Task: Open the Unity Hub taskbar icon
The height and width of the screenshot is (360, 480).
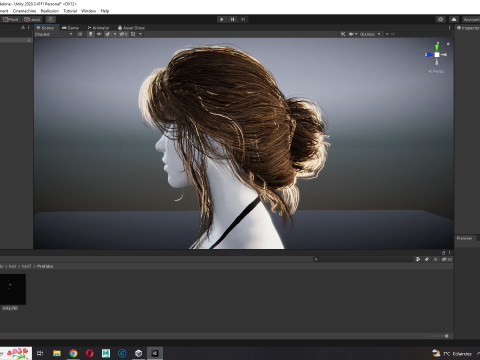Action: [x=139, y=353]
